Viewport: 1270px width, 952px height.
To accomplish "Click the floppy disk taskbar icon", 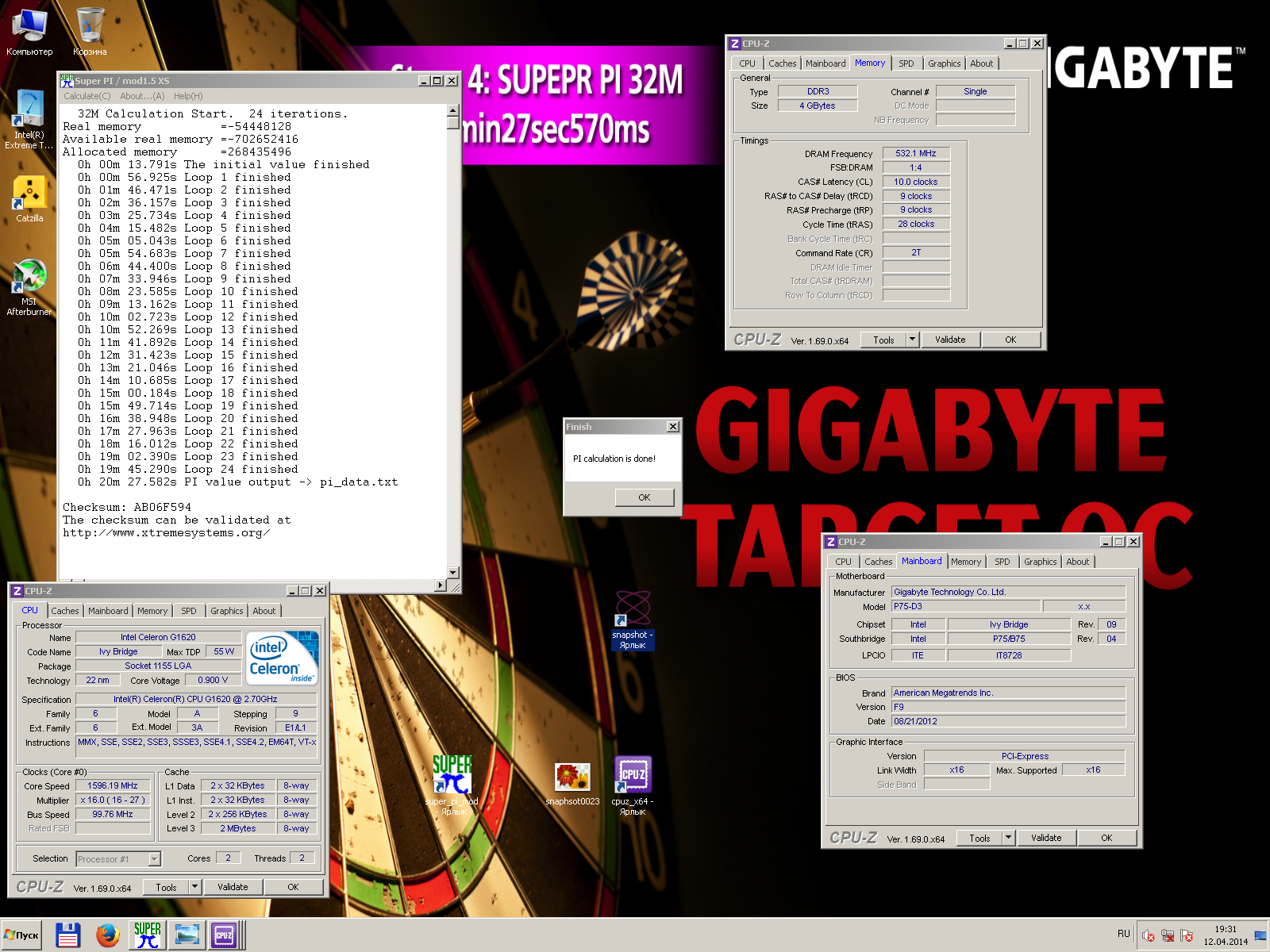I will [x=68, y=935].
